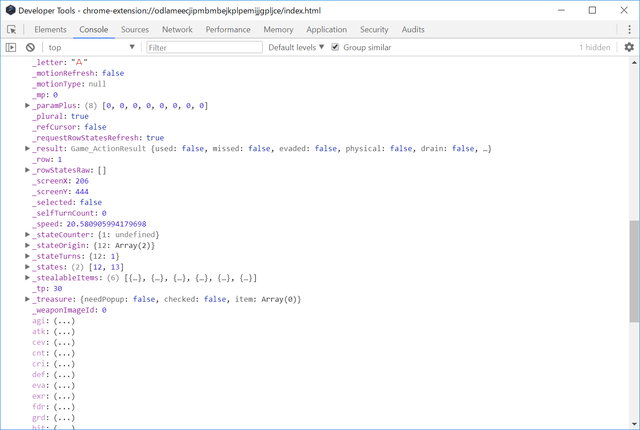Viewport: 640px width, 430px height.
Task: Click the _screenY value 444
Action: click(x=82, y=192)
